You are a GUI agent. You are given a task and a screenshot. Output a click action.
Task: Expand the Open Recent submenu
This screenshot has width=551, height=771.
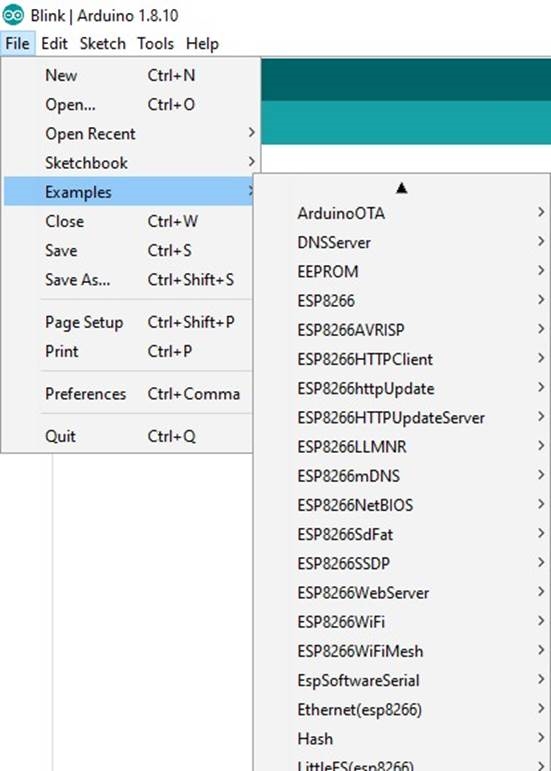(x=131, y=134)
